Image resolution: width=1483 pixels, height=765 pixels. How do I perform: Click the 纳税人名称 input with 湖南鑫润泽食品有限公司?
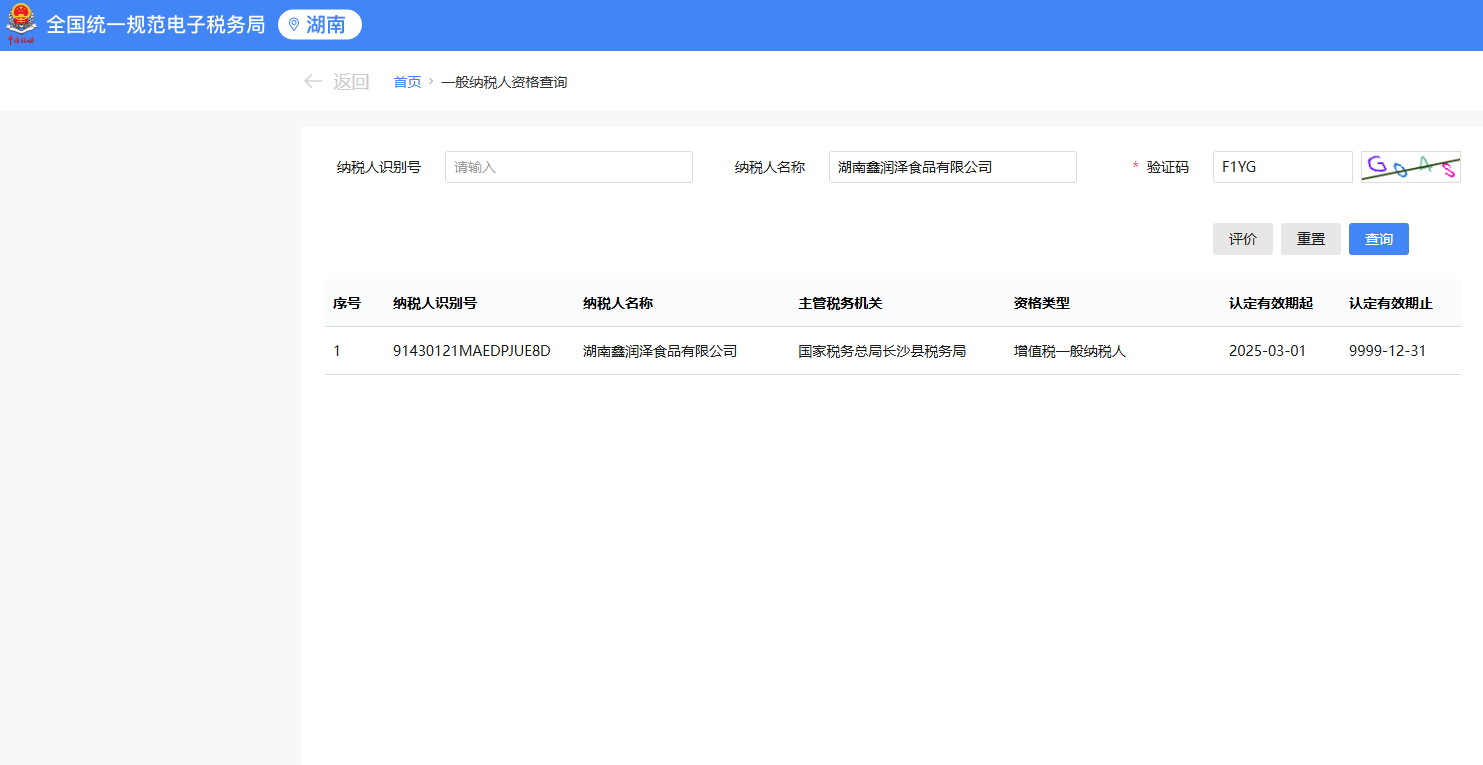(x=952, y=167)
